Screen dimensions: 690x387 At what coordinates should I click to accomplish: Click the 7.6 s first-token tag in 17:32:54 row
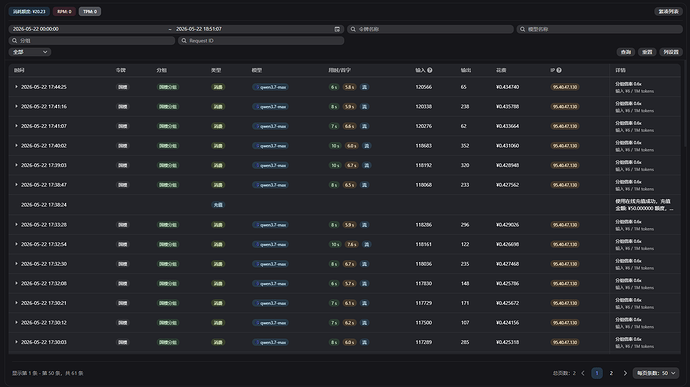[351, 244]
